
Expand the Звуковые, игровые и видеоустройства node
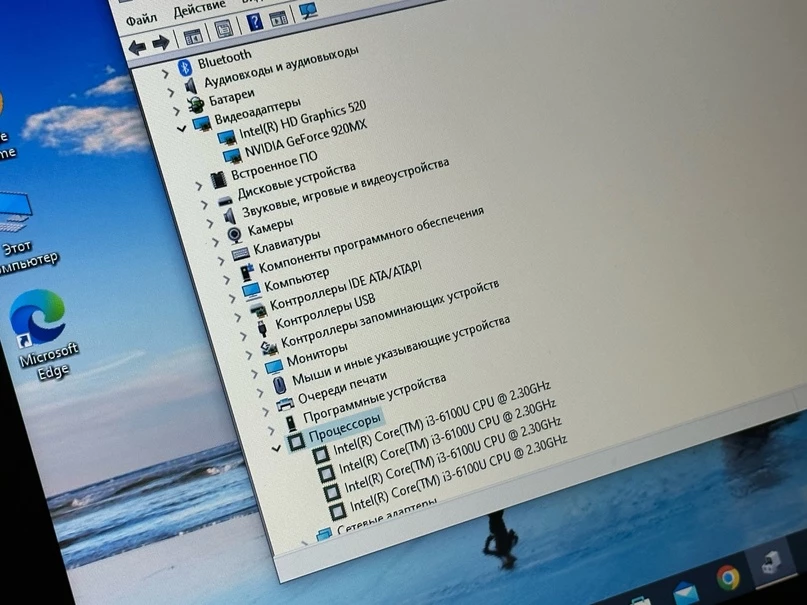point(209,224)
